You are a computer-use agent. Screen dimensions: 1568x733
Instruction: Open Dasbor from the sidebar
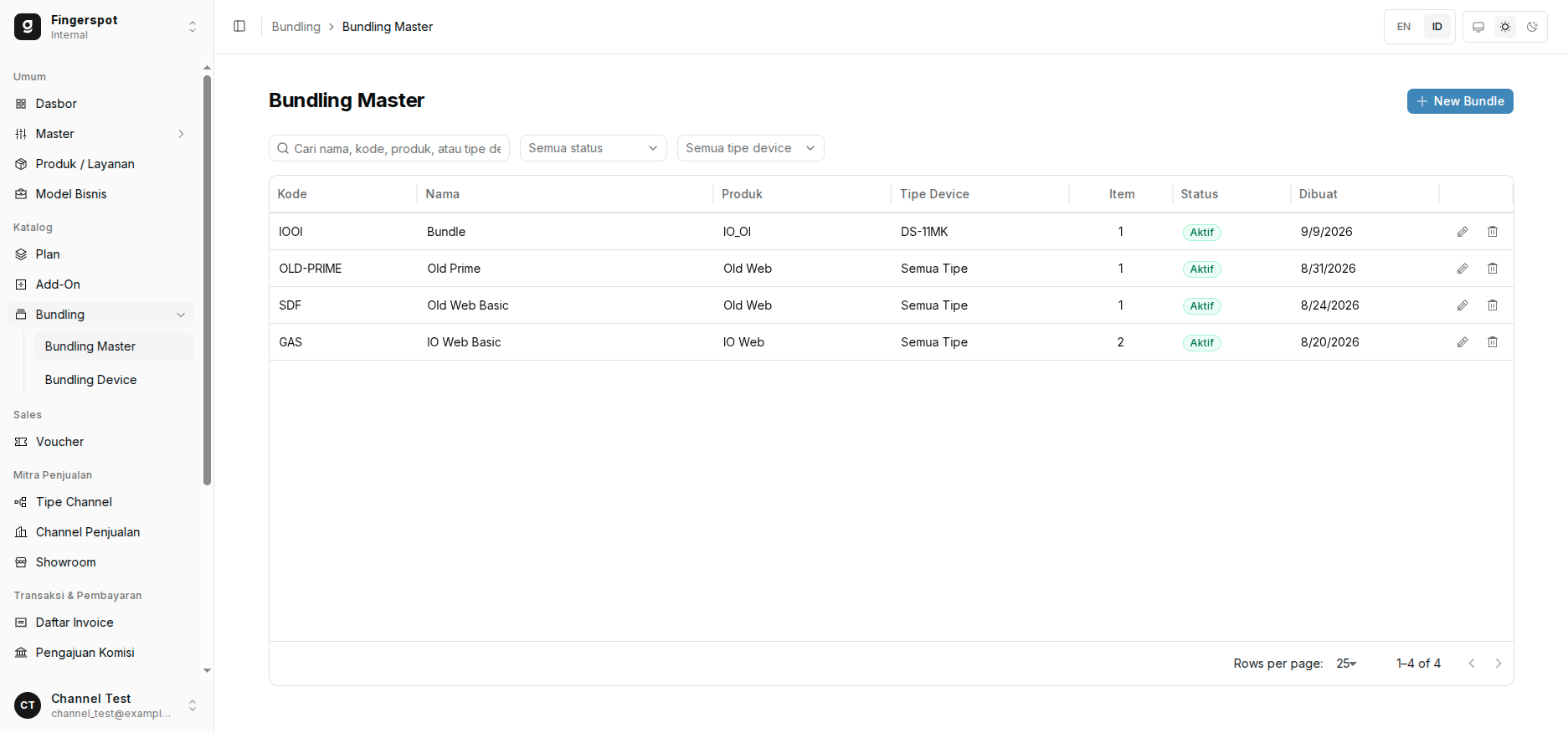tap(100, 104)
